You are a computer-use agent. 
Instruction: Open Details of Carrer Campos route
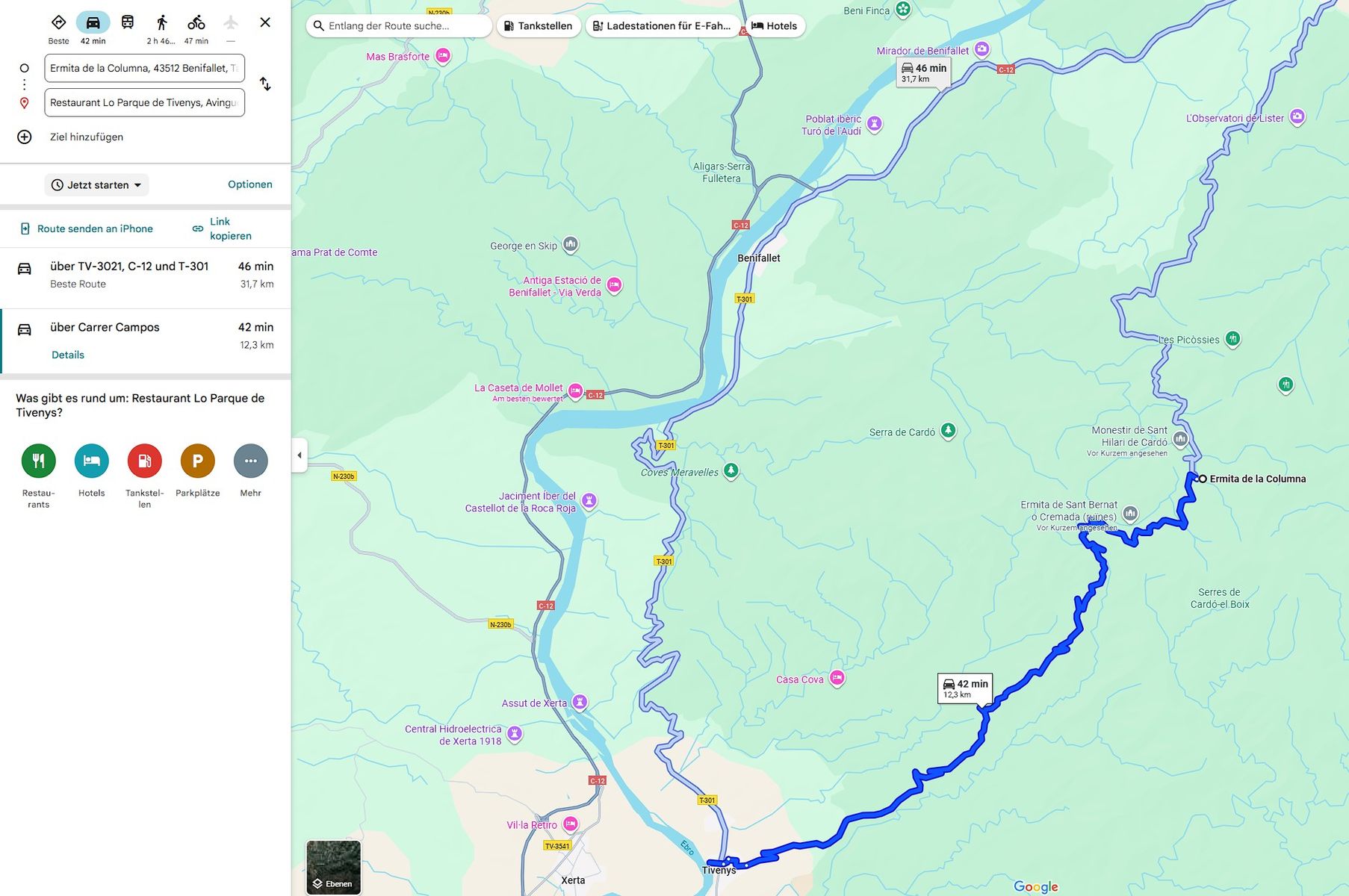tap(68, 355)
